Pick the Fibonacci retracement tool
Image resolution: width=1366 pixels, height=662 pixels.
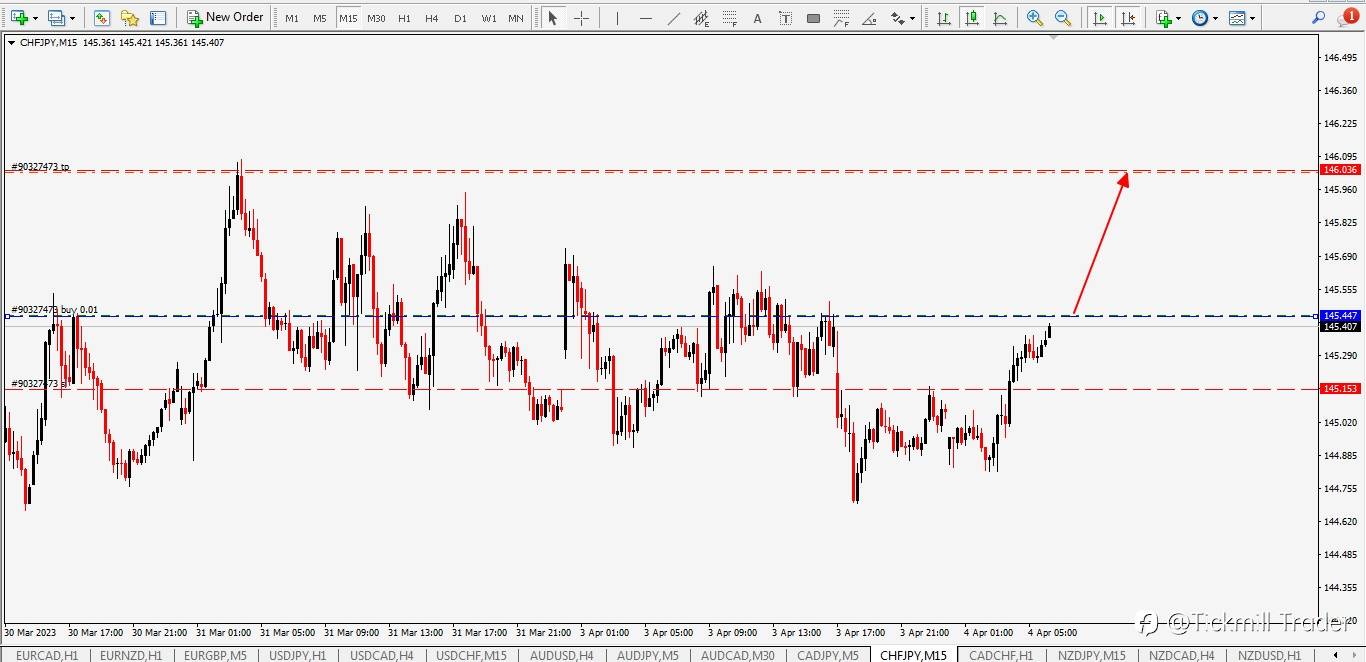tap(730, 18)
